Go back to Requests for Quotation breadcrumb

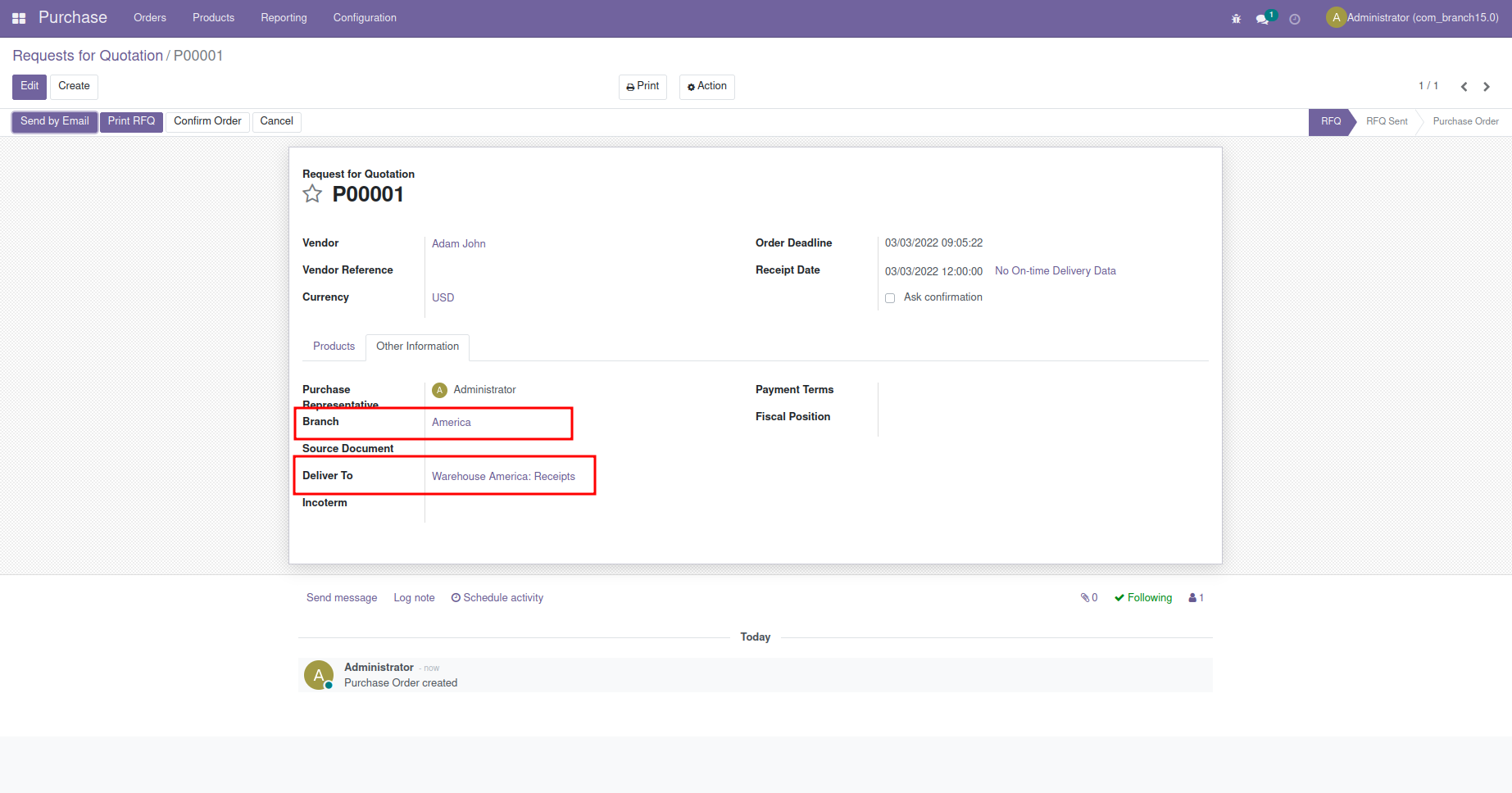[88, 56]
